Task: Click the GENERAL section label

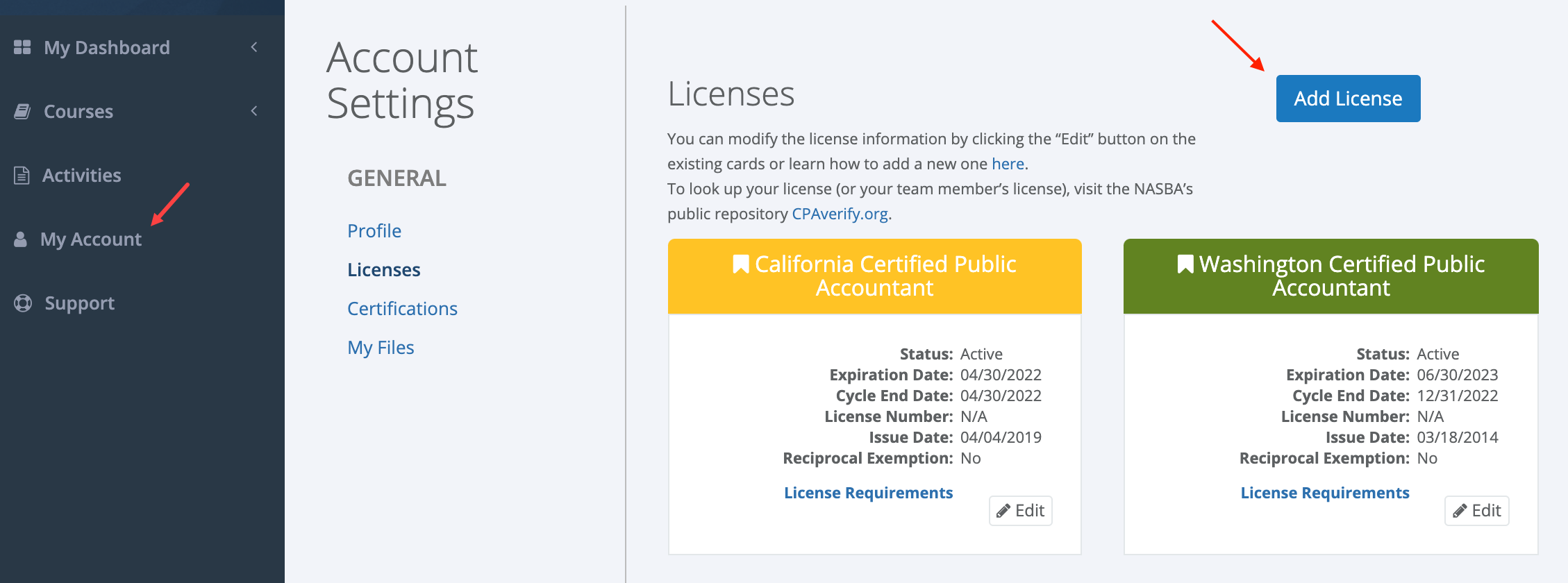Action: pyautogui.click(x=397, y=178)
